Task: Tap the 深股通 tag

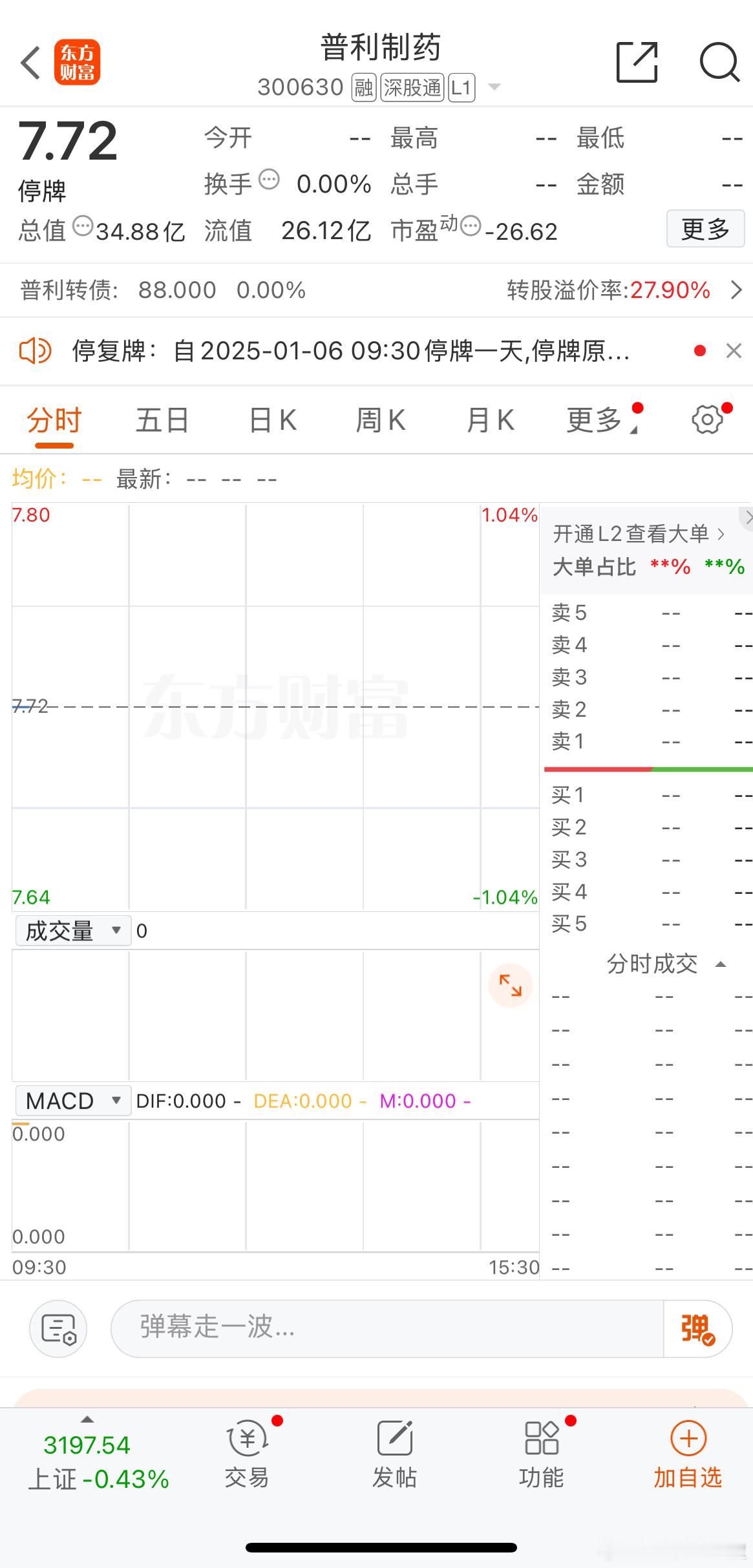Action: [x=412, y=87]
